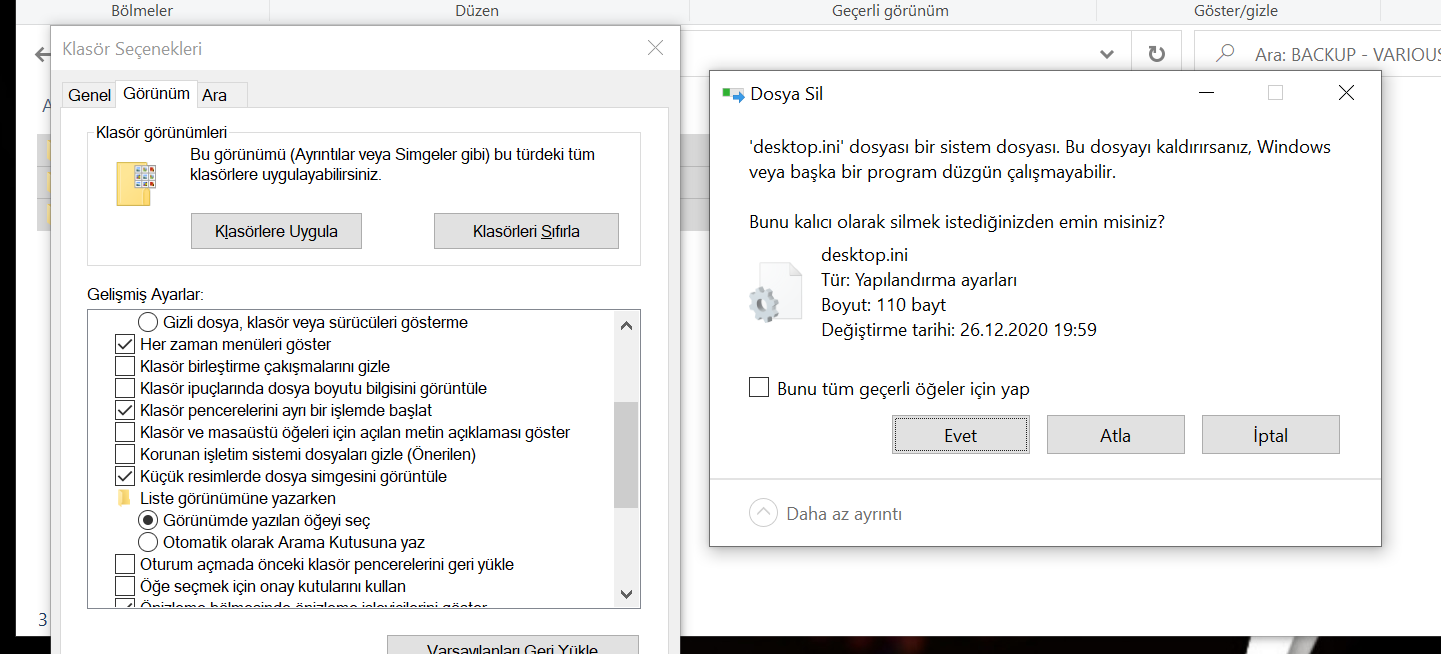This screenshot has width=1441, height=654.
Task: Click 'Varsayılanları Geri Yükle' button
Action: [x=512, y=645]
